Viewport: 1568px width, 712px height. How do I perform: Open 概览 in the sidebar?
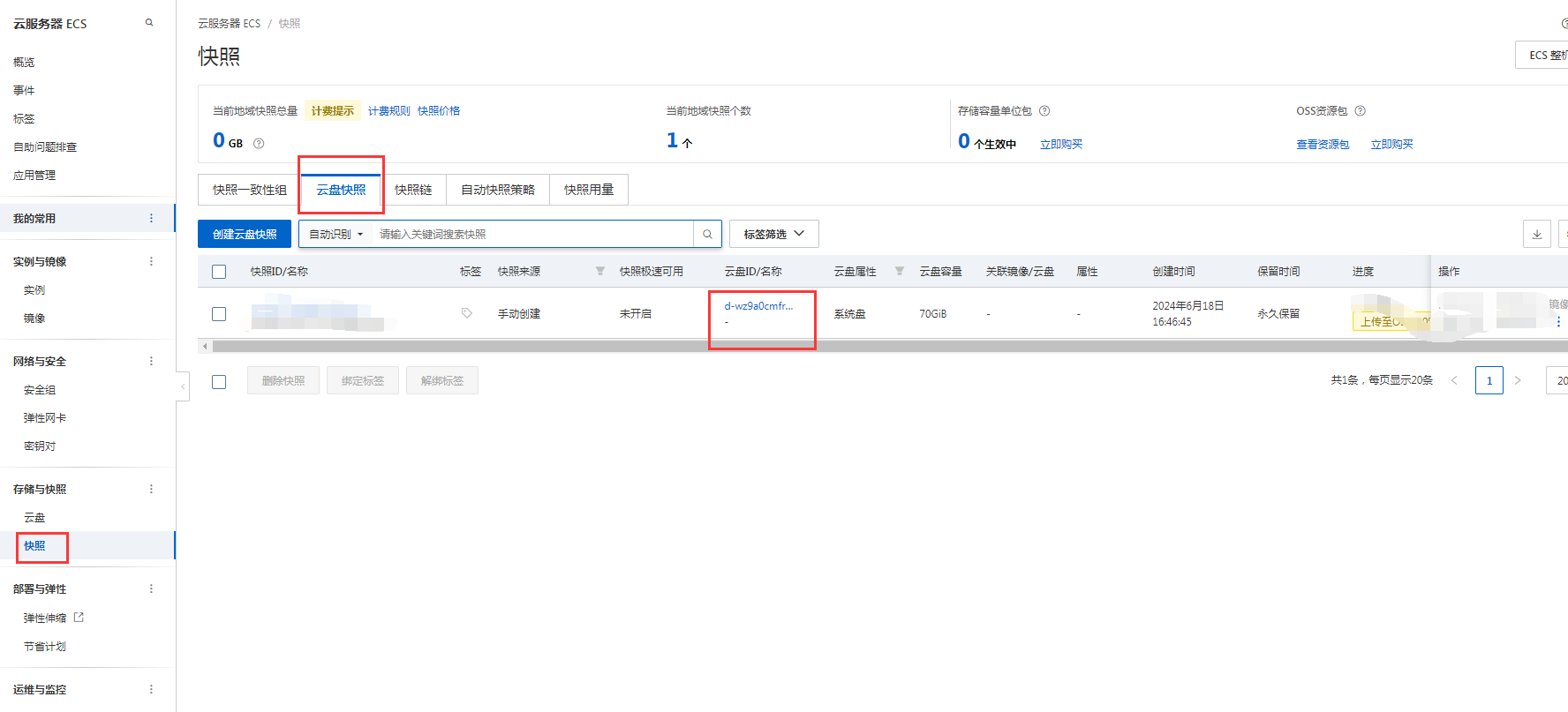tap(24, 62)
